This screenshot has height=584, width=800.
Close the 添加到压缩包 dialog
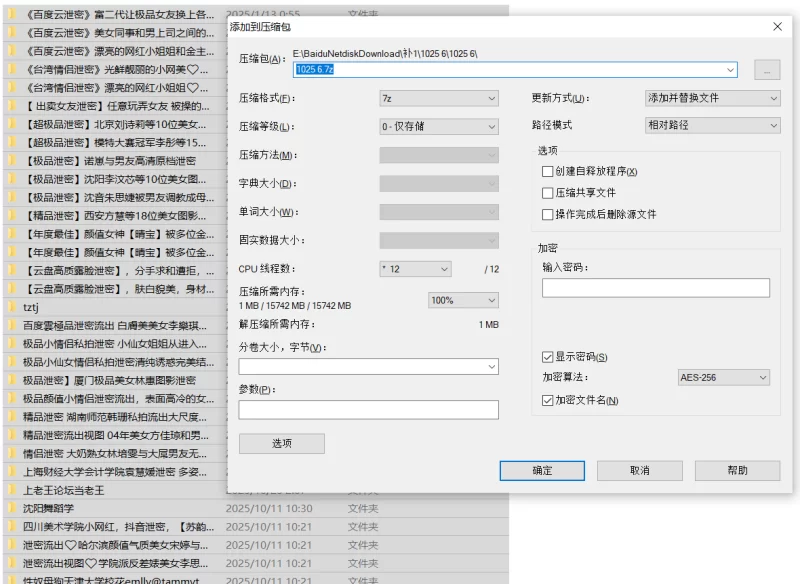[x=777, y=27]
